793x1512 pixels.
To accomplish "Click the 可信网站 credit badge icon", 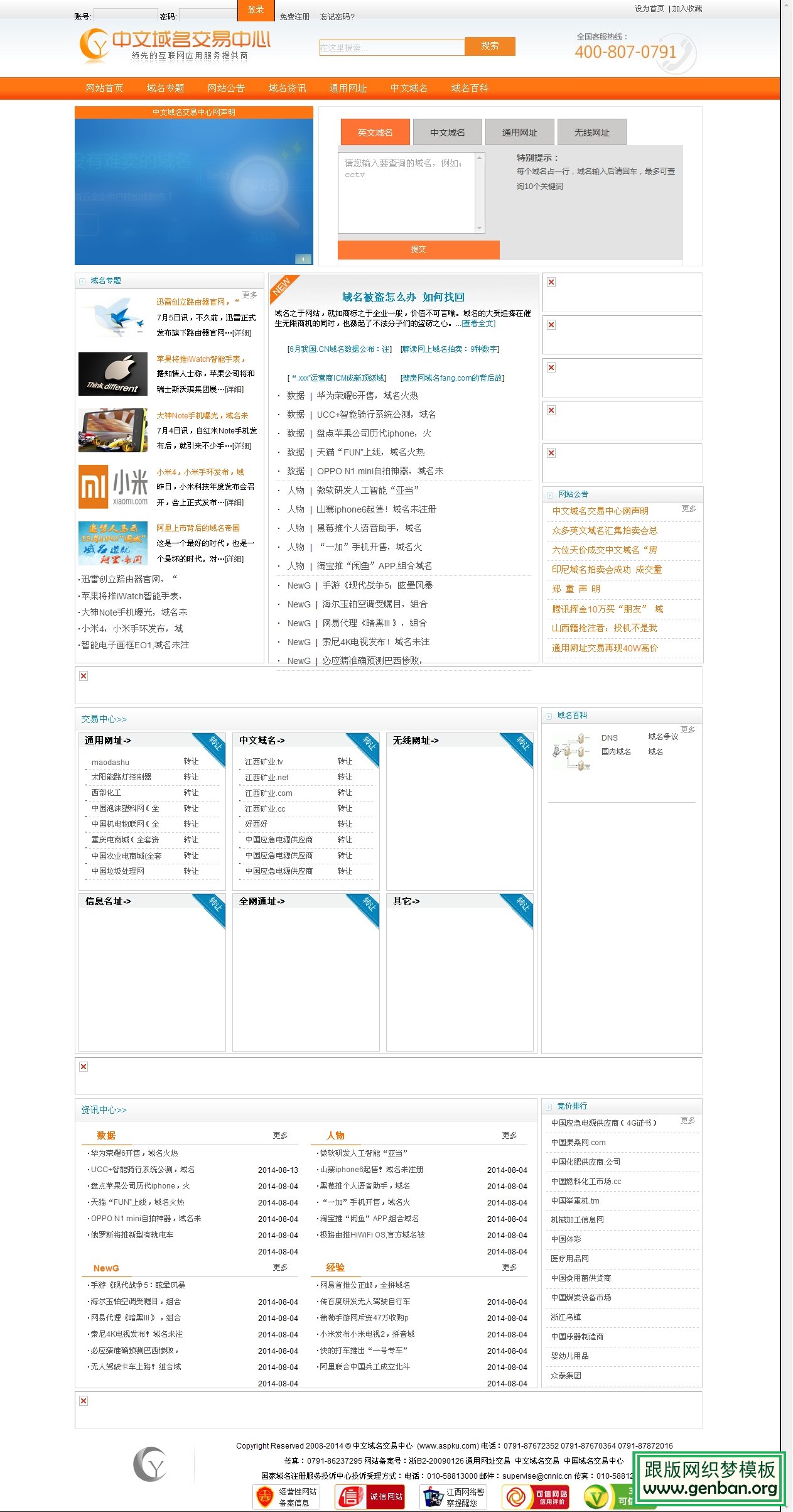I will 536,1497.
